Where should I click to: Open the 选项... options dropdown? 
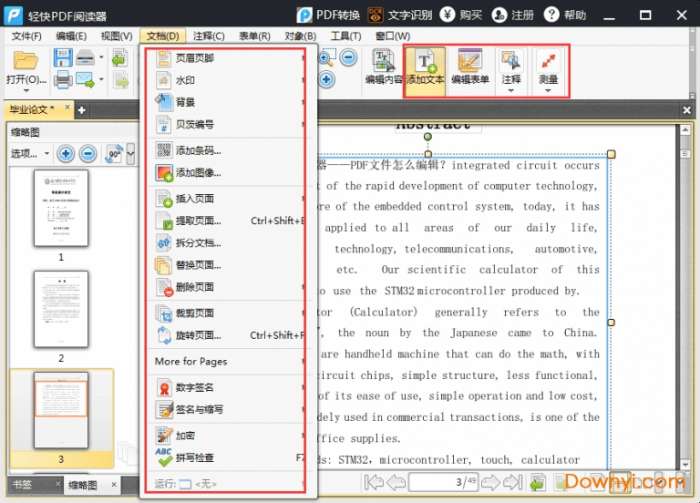[29, 154]
